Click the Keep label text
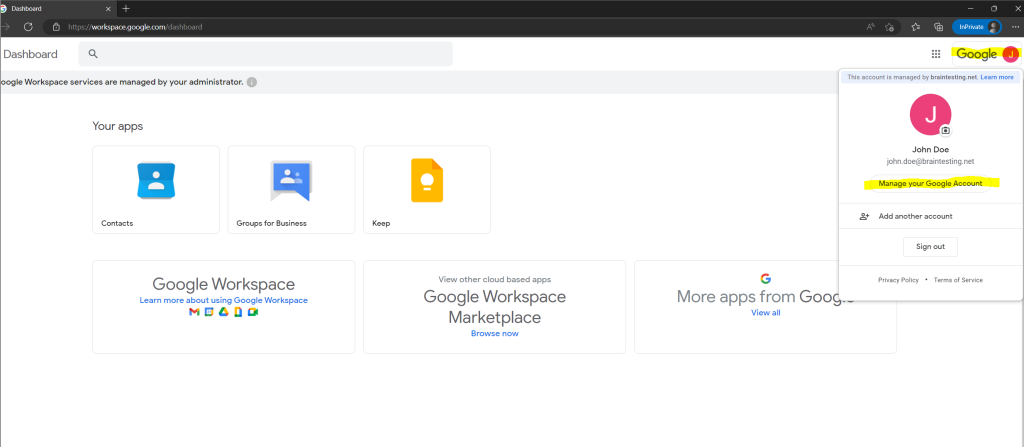Viewport: 1024px width, 447px height. click(381, 224)
